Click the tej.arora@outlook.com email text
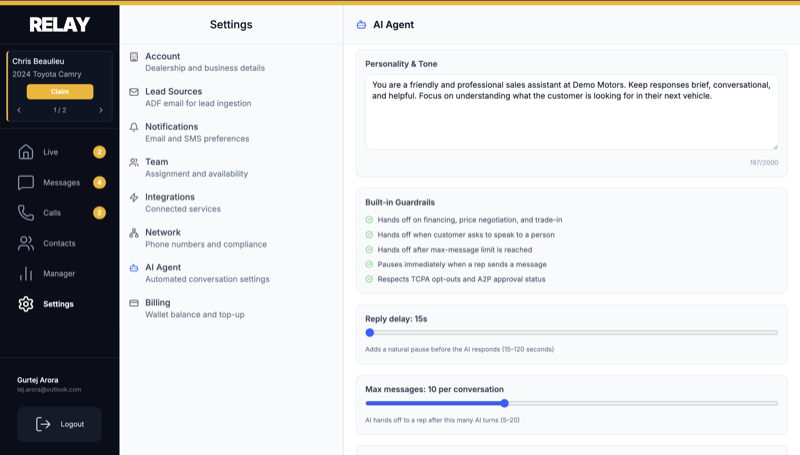 click(x=49, y=389)
